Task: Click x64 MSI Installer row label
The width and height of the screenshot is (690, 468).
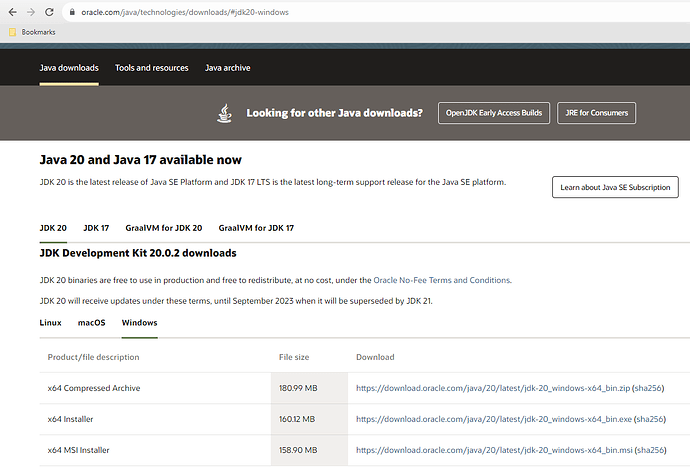Action: (78, 450)
